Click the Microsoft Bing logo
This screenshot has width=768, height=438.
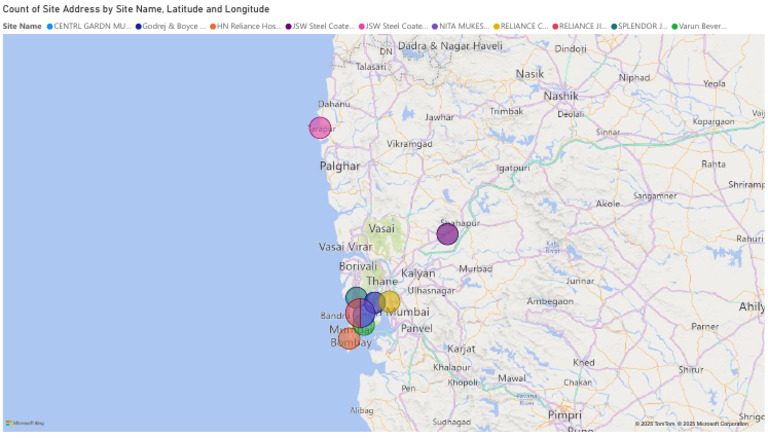click(25, 423)
